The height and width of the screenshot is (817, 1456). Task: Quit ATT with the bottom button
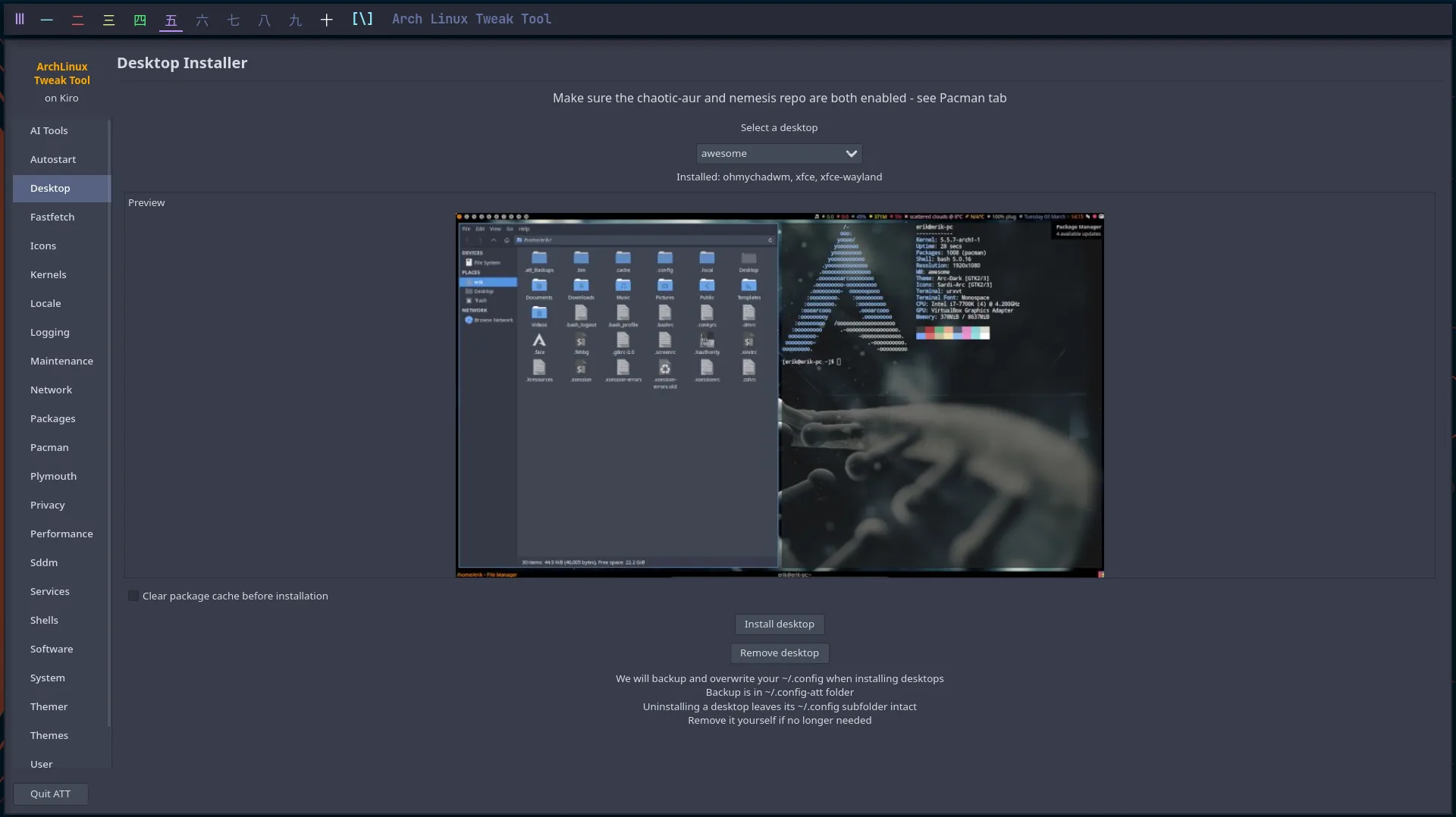pyautogui.click(x=50, y=794)
